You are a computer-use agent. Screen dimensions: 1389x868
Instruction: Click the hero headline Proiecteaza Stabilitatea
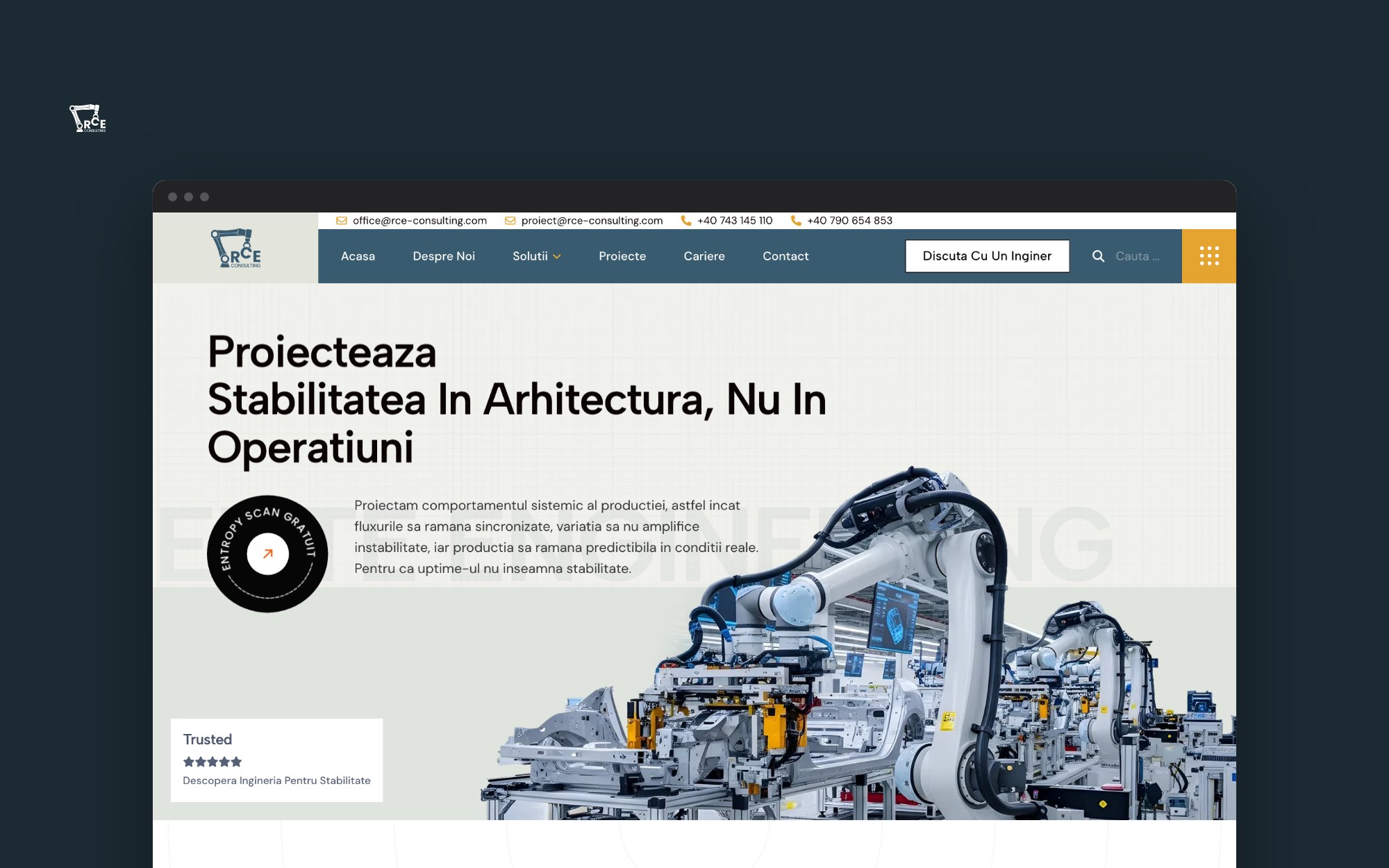pos(517,399)
